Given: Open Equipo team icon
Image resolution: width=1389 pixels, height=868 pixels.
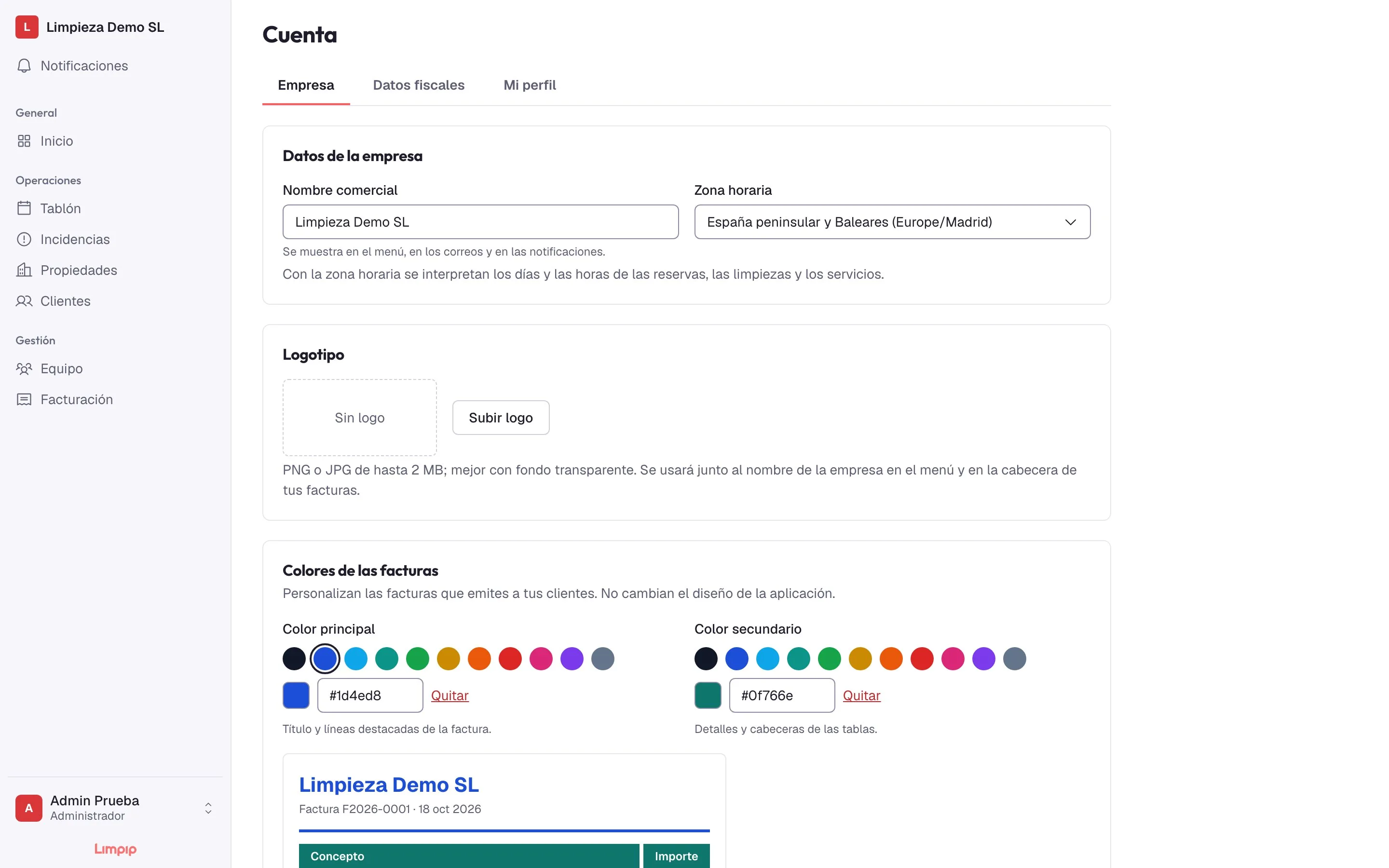Looking at the screenshot, I should pyautogui.click(x=24, y=368).
